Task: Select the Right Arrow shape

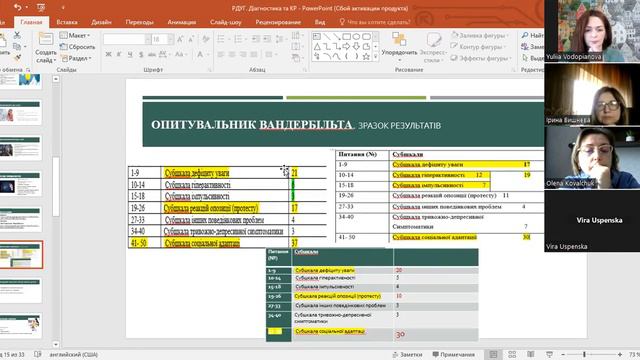Action: 347,47
